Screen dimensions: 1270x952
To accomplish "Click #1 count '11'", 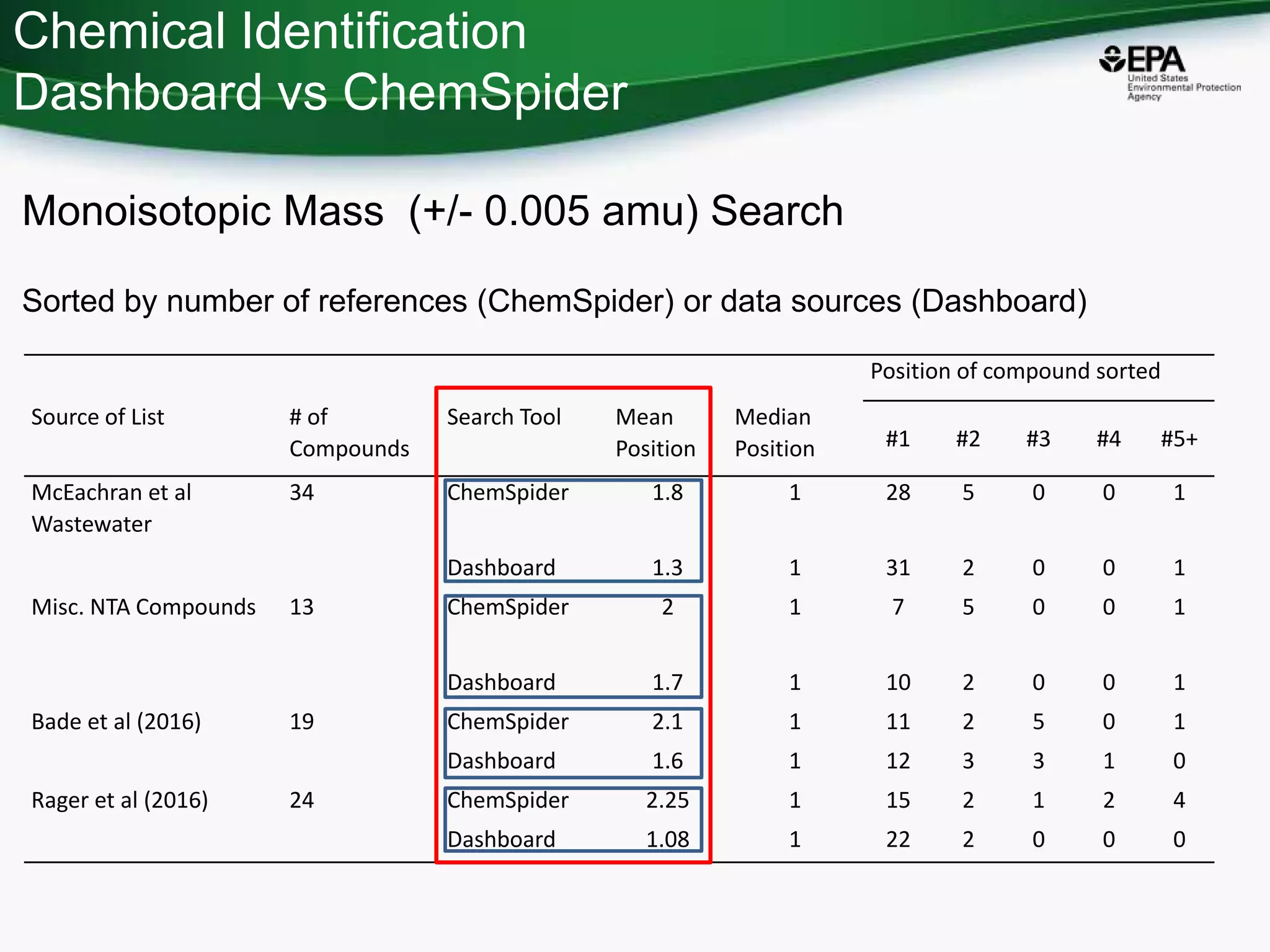I will point(898,722).
